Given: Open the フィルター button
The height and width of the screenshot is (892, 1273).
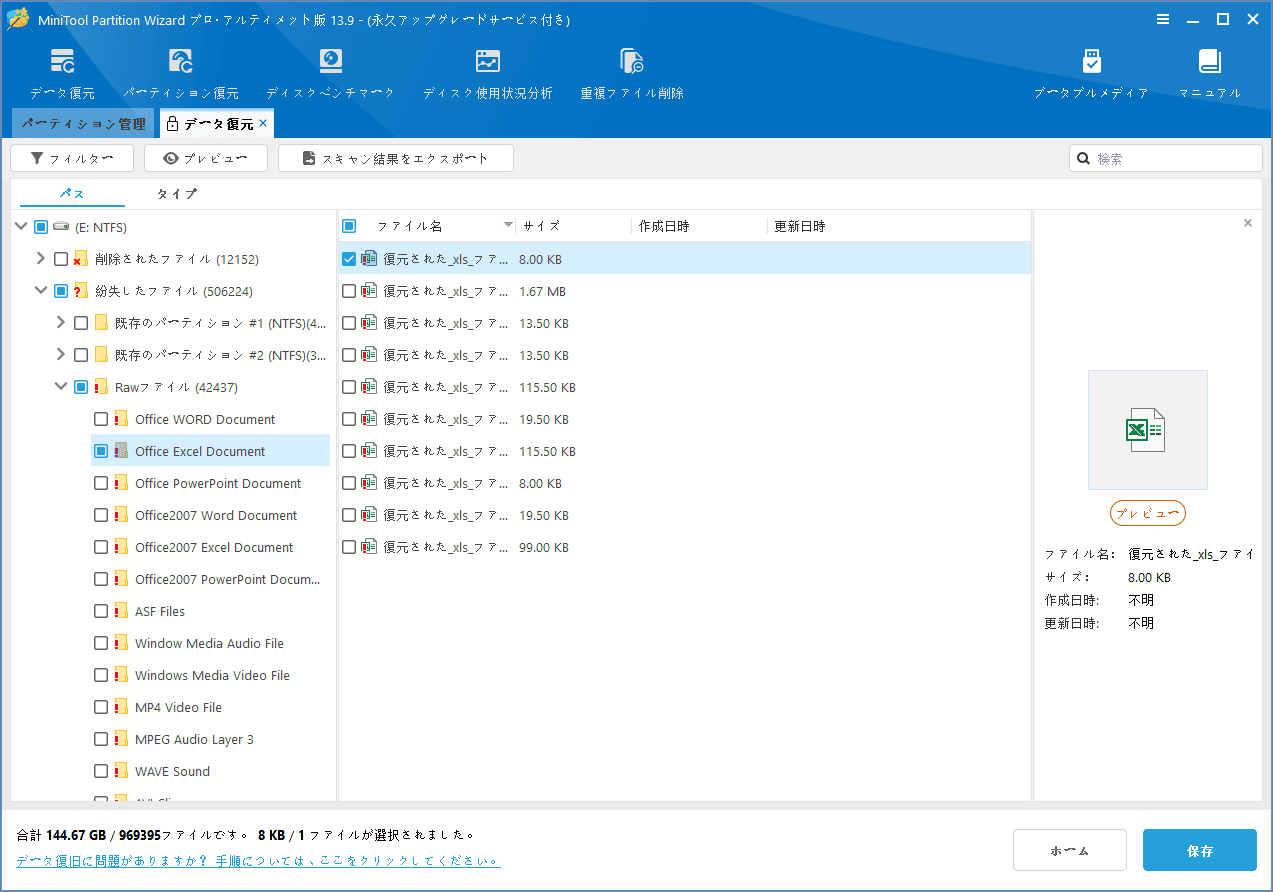Looking at the screenshot, I should (x=72, y=158).
